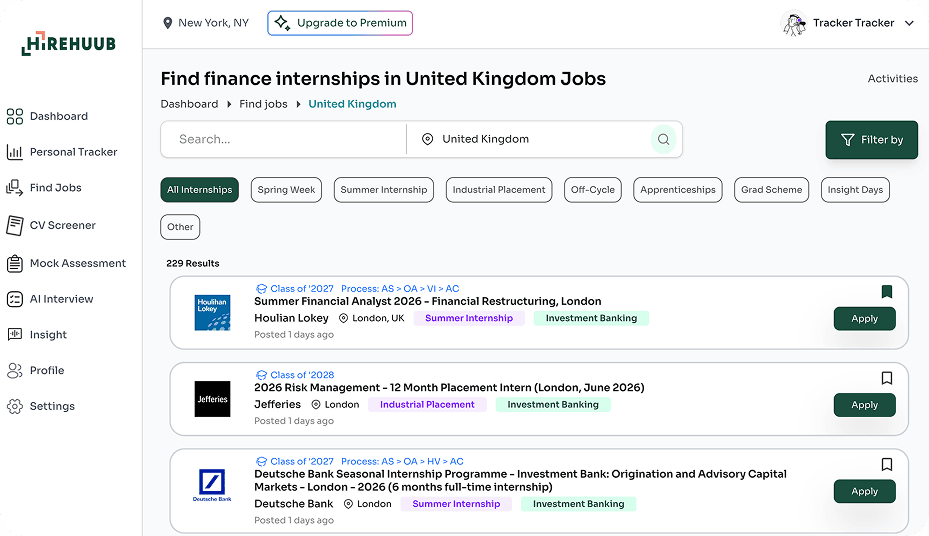Click the magnifier search icon
Screen dimensions: 929x536
(662, 140)
